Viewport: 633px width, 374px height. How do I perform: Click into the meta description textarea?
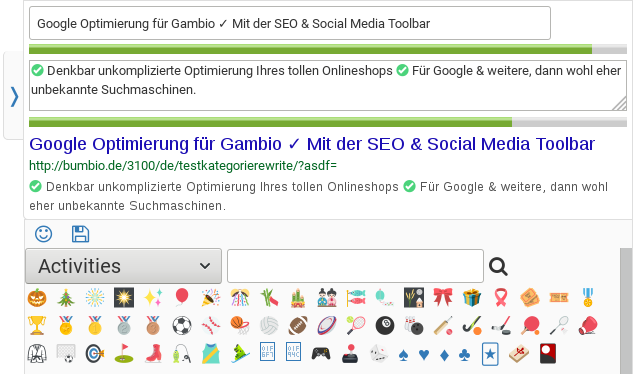click(x=328, y=85)
